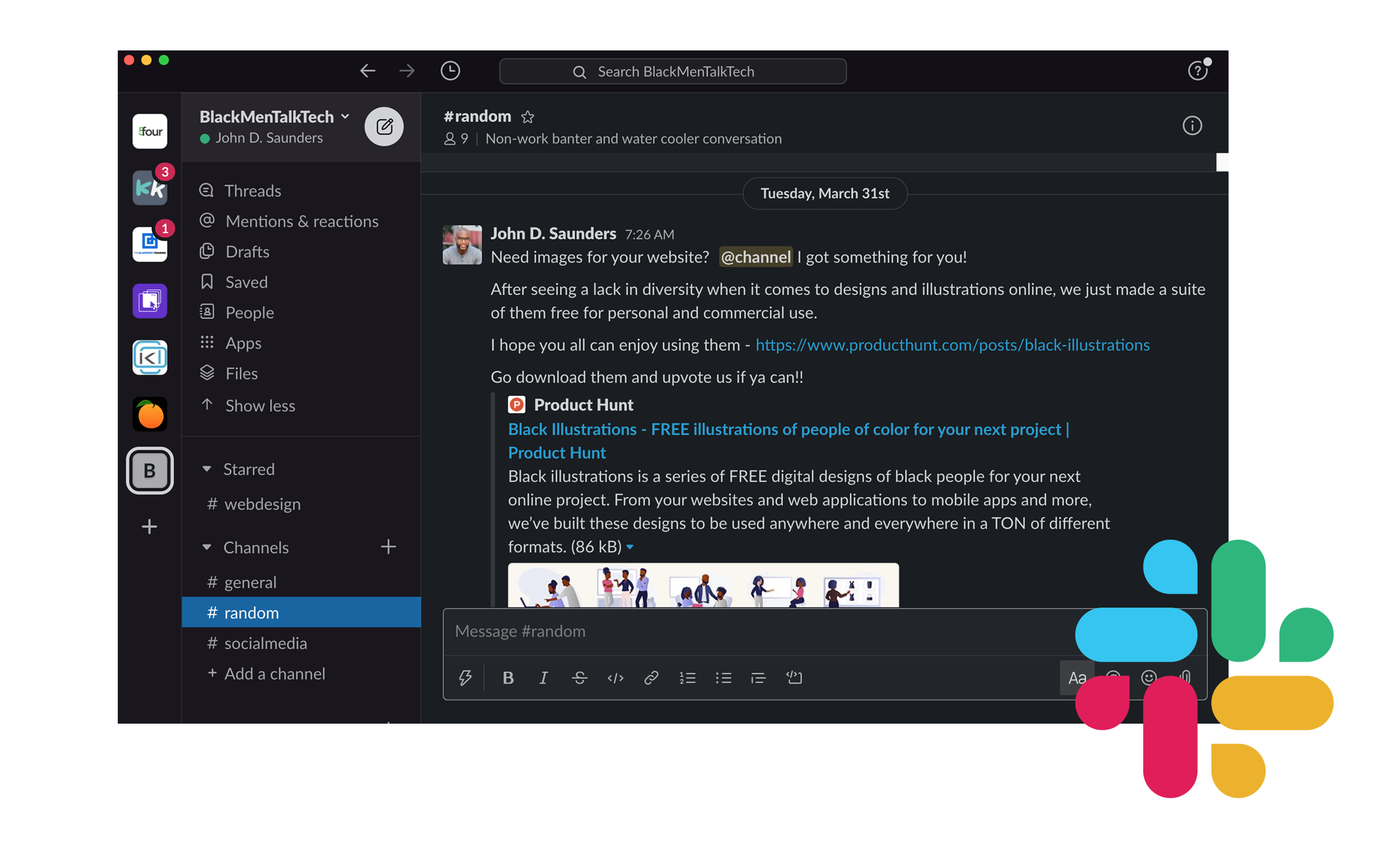The image size is (1400, 848).
Task: Switch to the k bracket workspace
Action: coord(150,358)
